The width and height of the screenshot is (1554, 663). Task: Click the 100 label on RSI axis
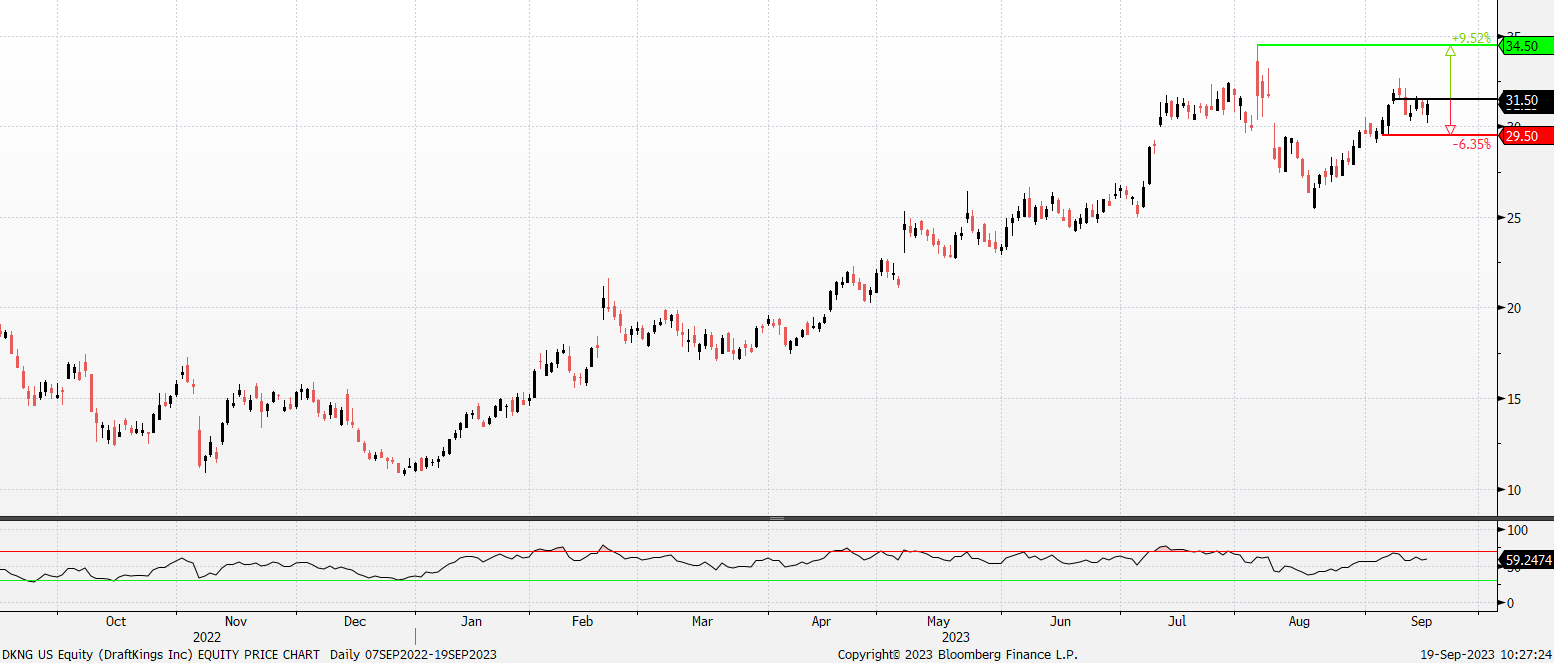(x=1518, y=529)
